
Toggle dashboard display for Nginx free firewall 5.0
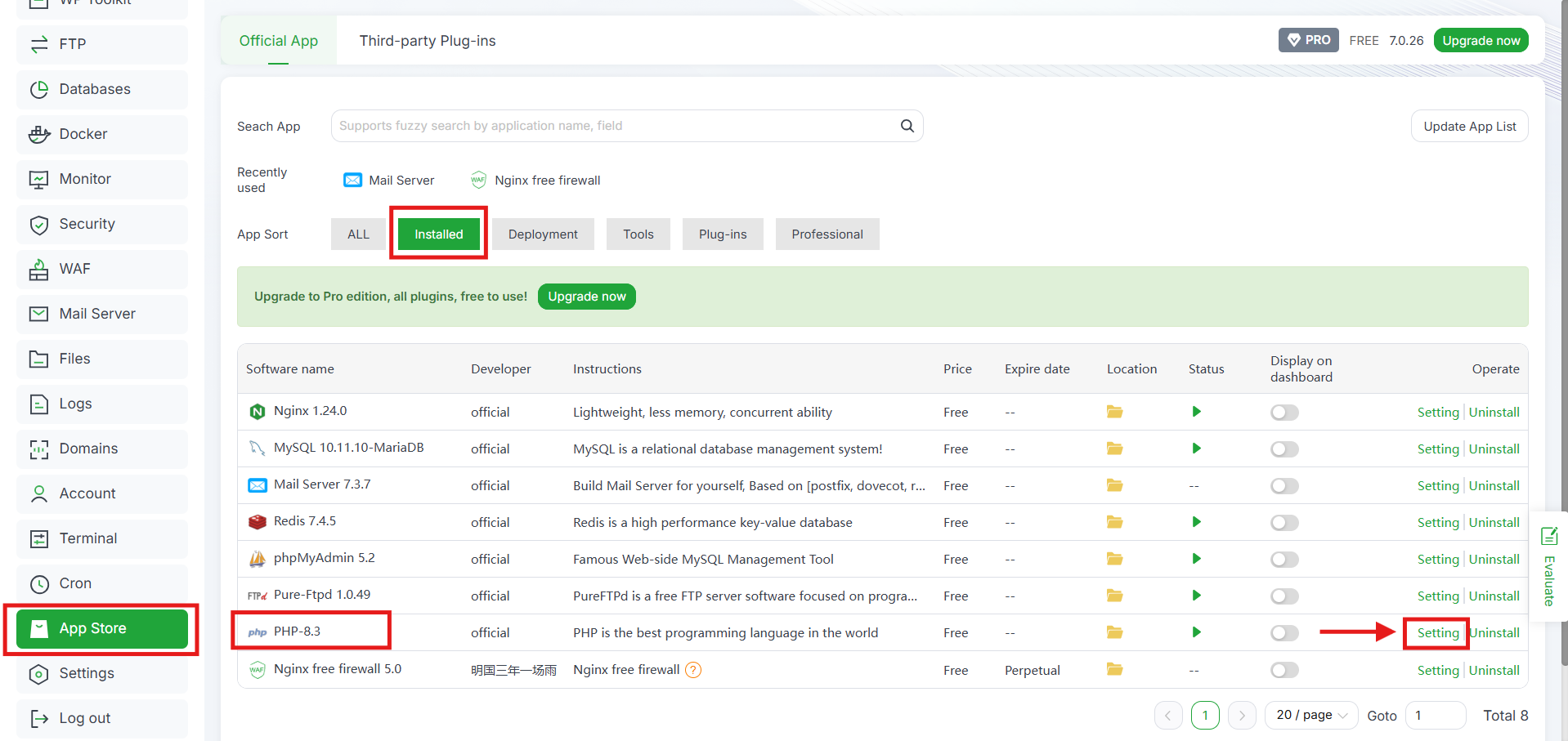click(1284, 671)
